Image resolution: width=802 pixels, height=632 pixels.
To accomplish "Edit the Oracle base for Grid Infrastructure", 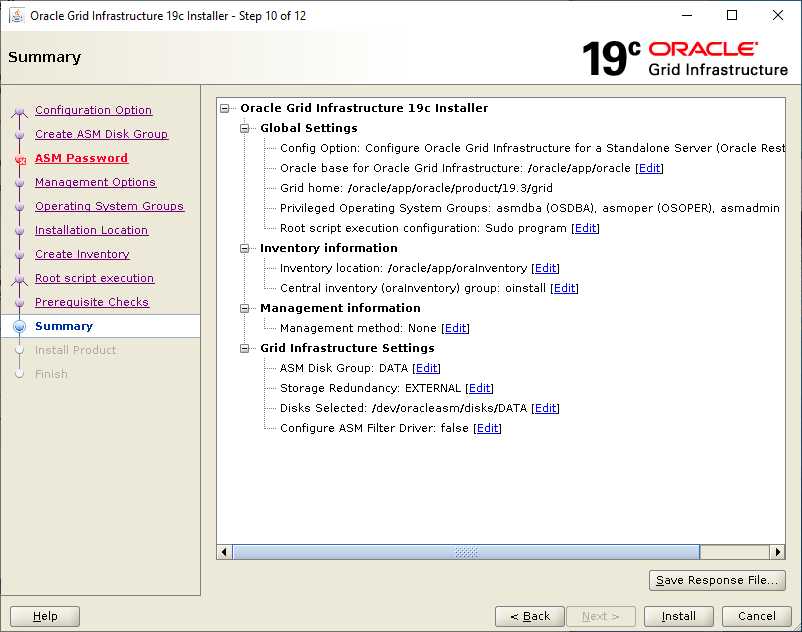I will point(650,168).
